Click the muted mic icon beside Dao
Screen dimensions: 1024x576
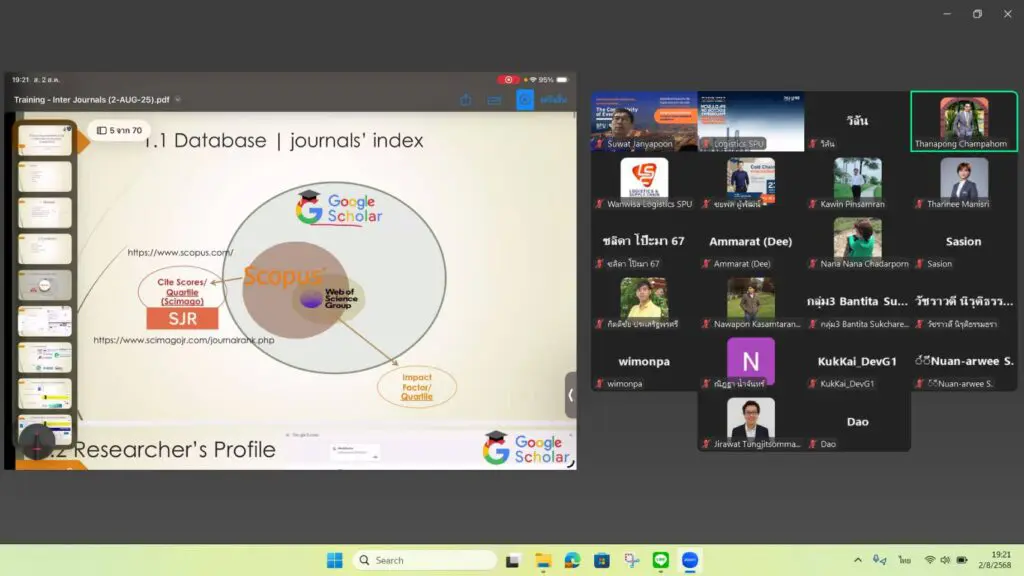pyautogui.click(x=812, y=444)
